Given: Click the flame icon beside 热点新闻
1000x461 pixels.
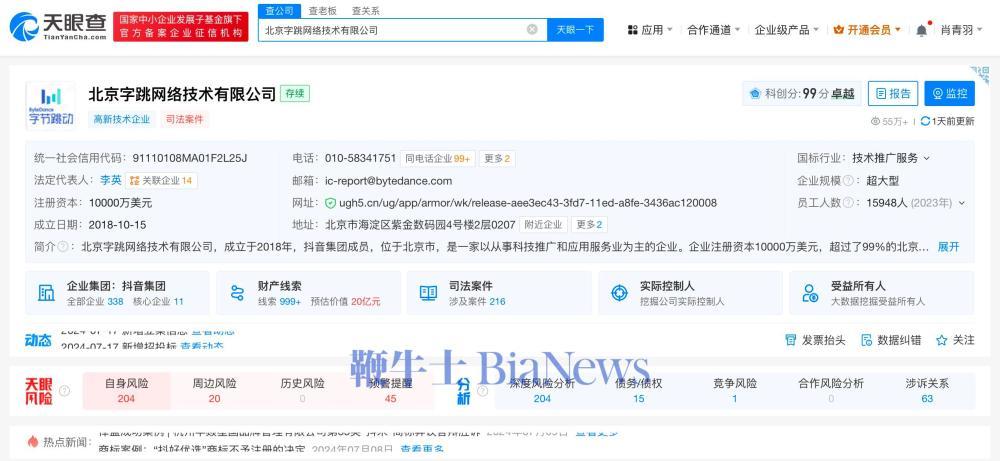Looking at the screenshot, I should click(x=33, y=441).
